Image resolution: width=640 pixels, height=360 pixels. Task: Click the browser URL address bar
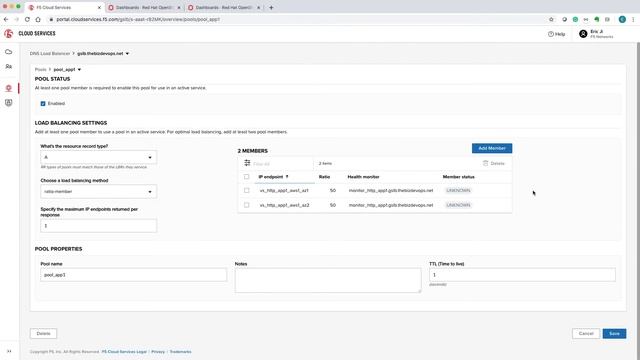(x=298, y=19)
